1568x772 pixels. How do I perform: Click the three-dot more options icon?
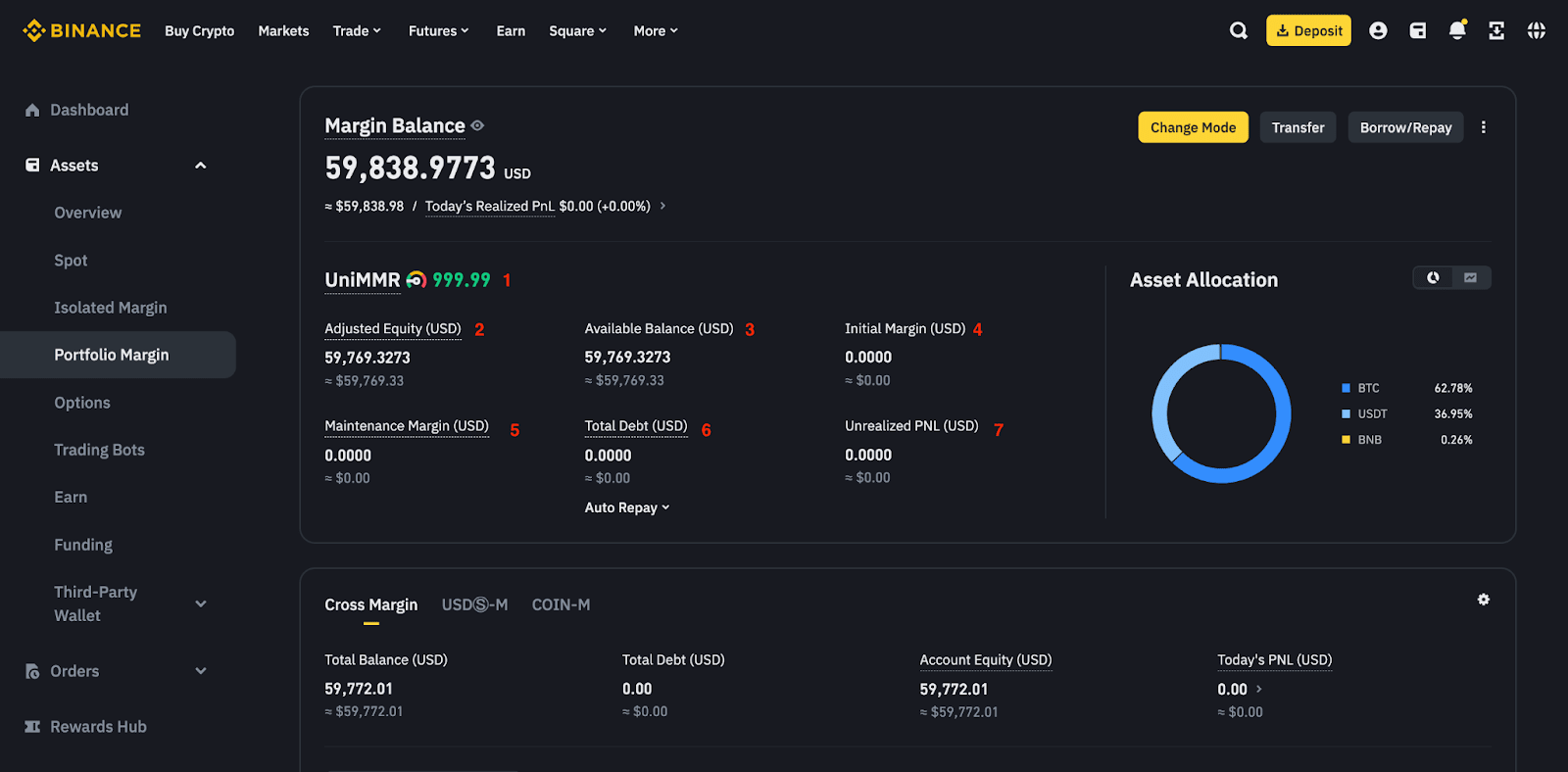tap(1483, 127)
